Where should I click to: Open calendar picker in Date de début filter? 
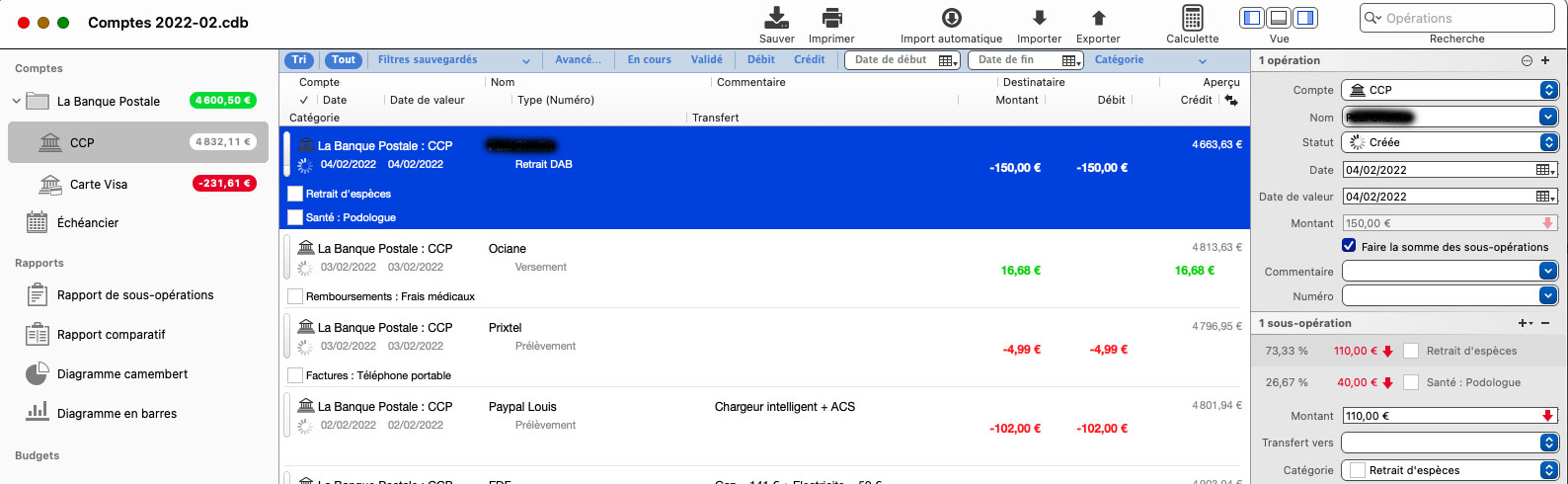(948, 60)
